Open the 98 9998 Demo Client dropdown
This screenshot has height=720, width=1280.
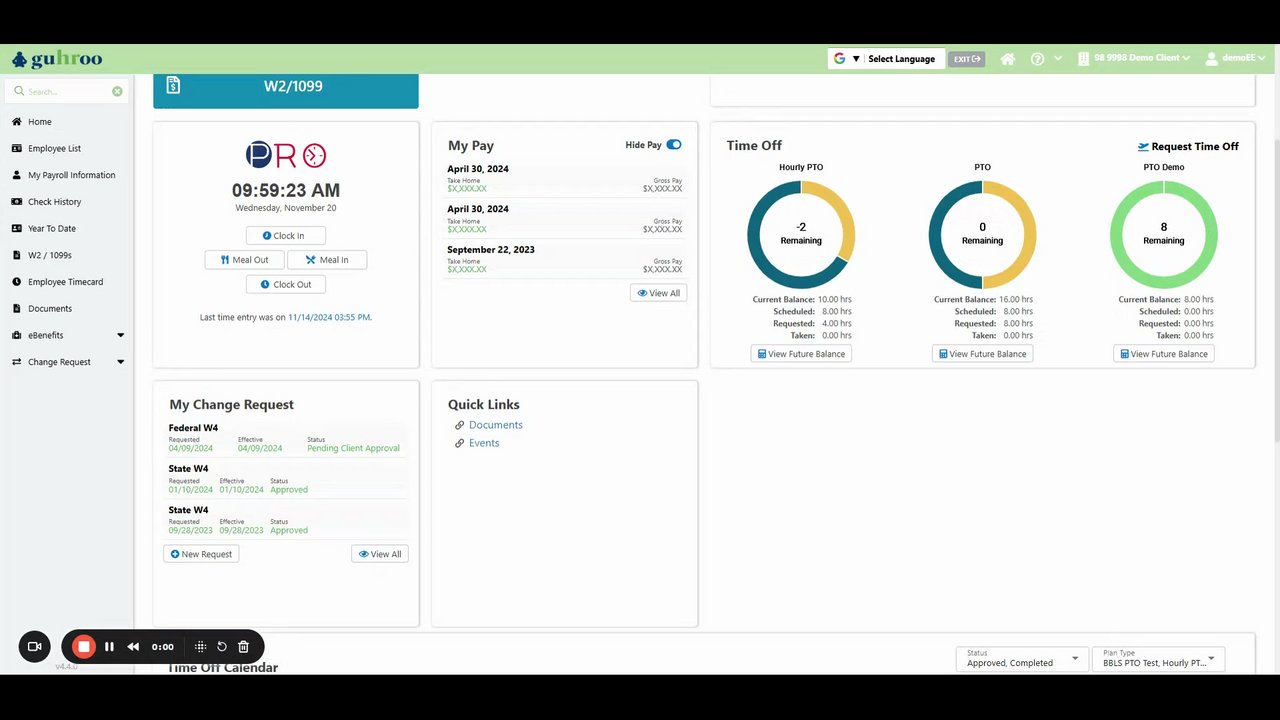(1134, 59)
